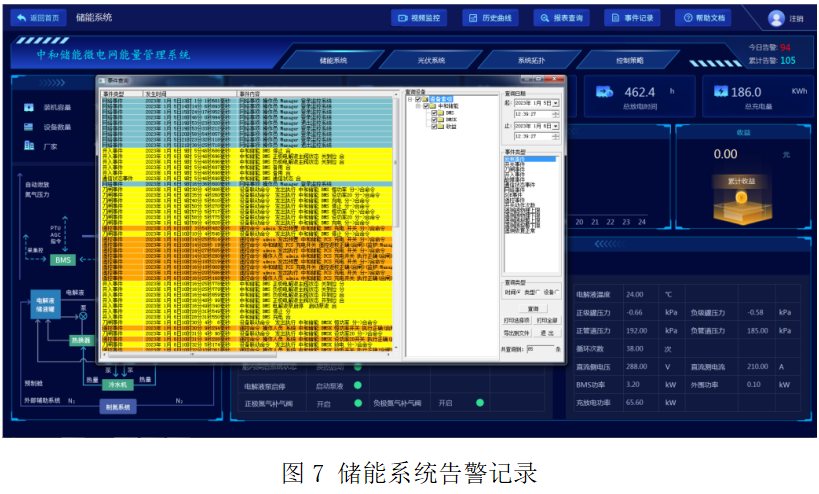The height and width of the screenshot is (494, 819).
Task: Click the 累计收益 gold coin graphic
Action: point(742,205)
